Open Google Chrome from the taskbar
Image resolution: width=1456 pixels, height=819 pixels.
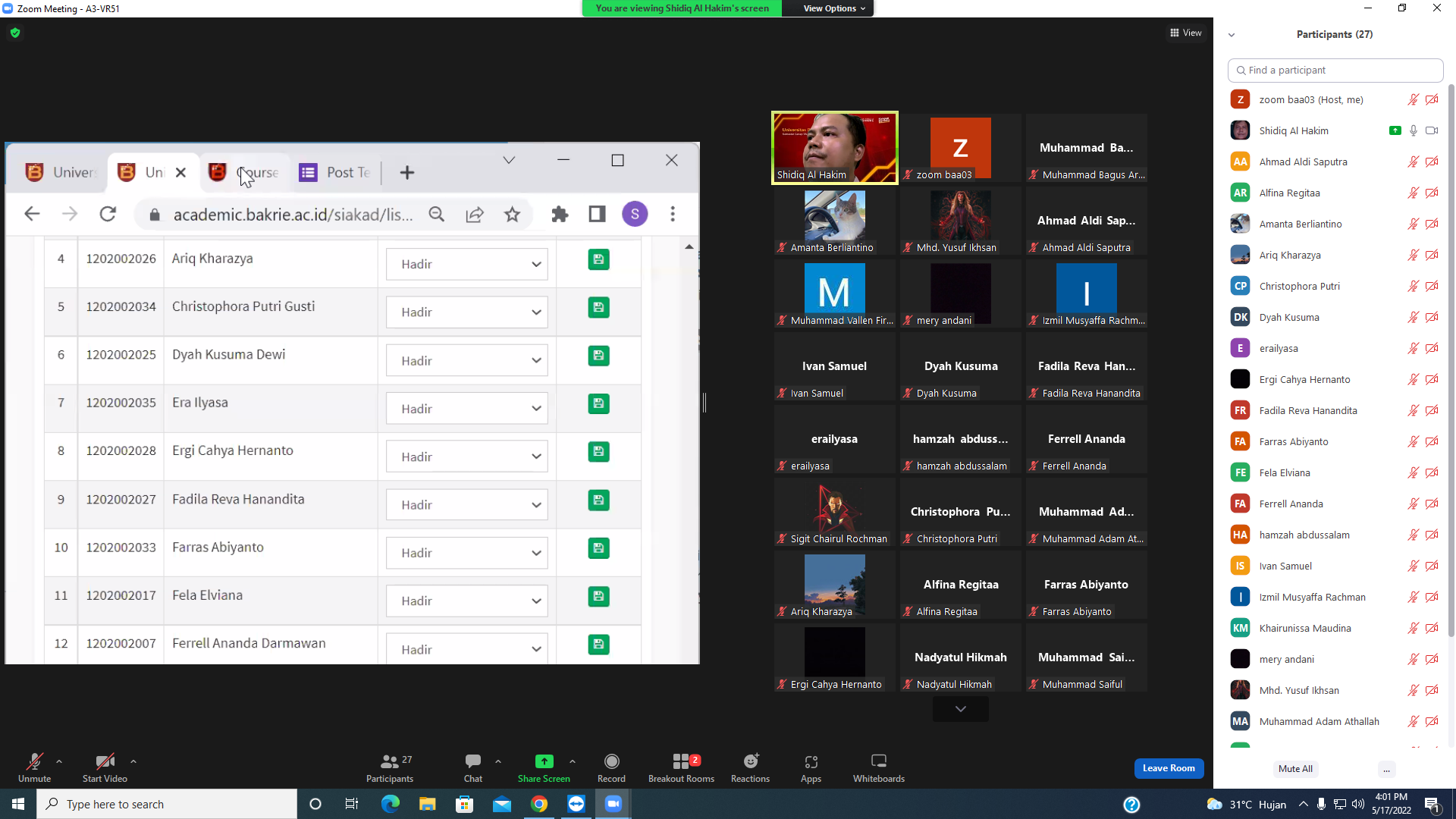539,804
